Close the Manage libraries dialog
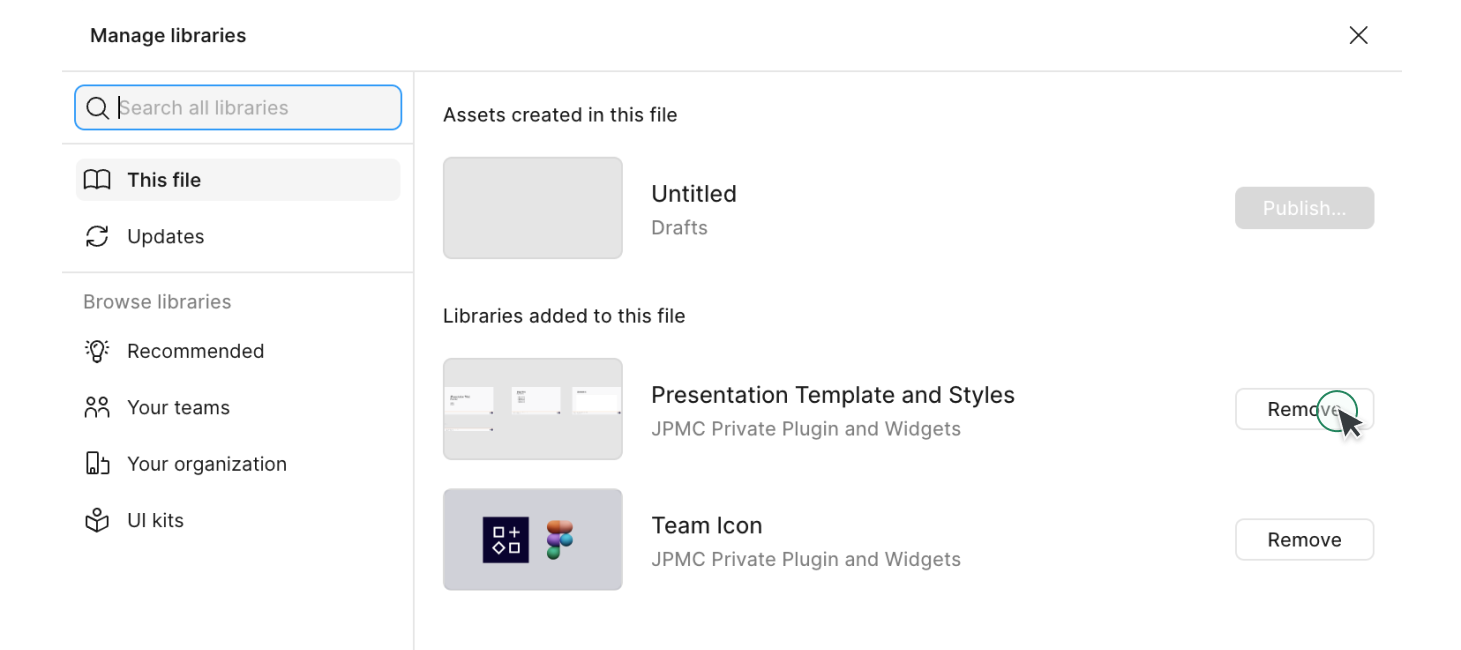 pyautogui.click(x=1358, y=35)
